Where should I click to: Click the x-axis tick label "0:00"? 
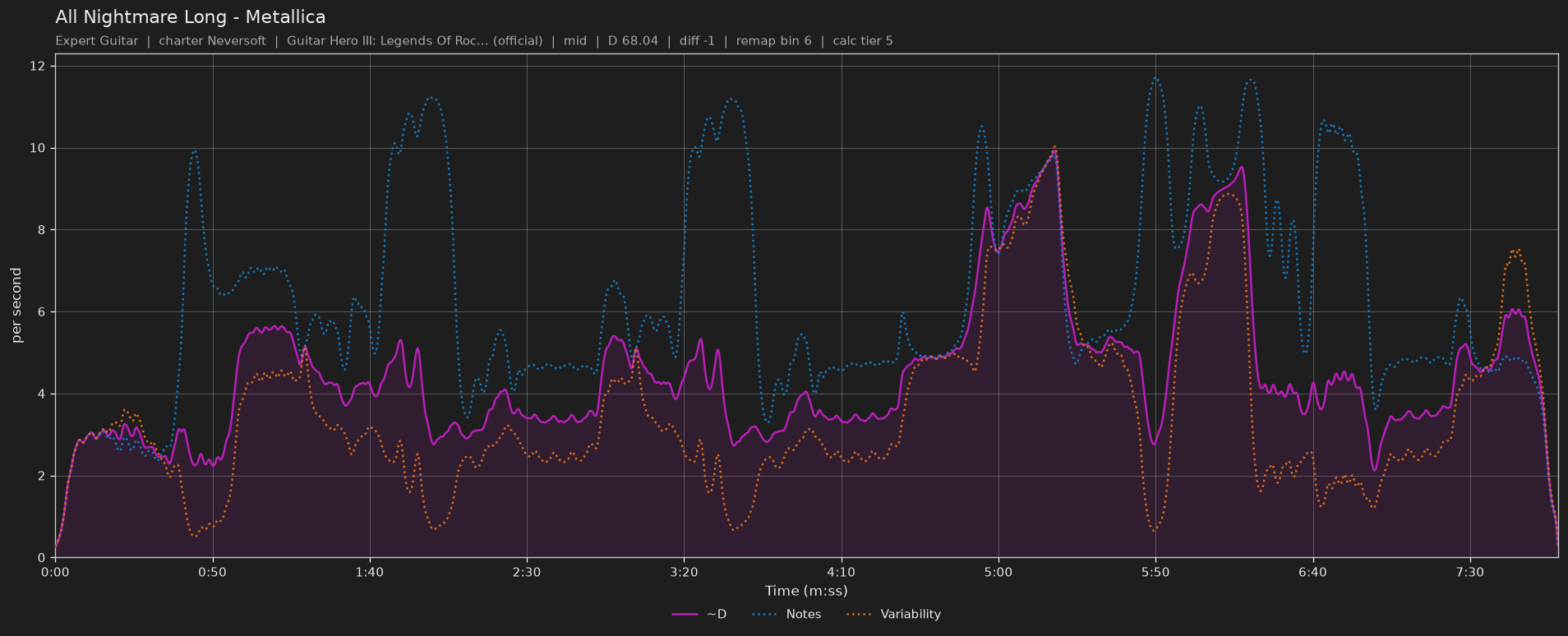pyautogui.click(x=55, y=572)
